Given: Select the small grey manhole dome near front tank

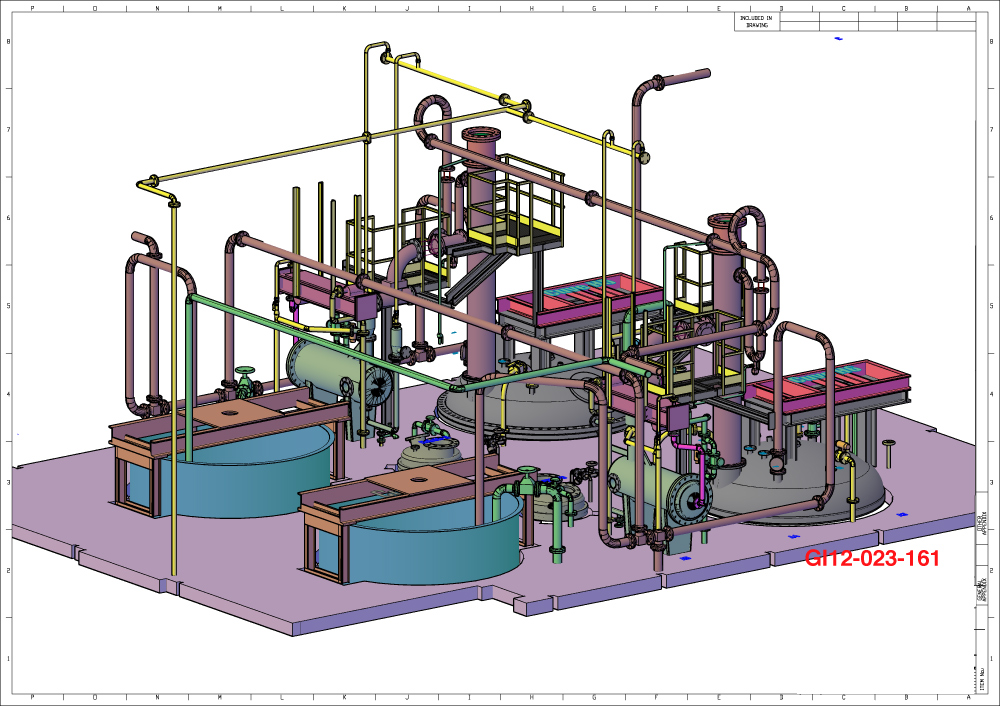Looking at the screenshot, I should coord(430,455).
